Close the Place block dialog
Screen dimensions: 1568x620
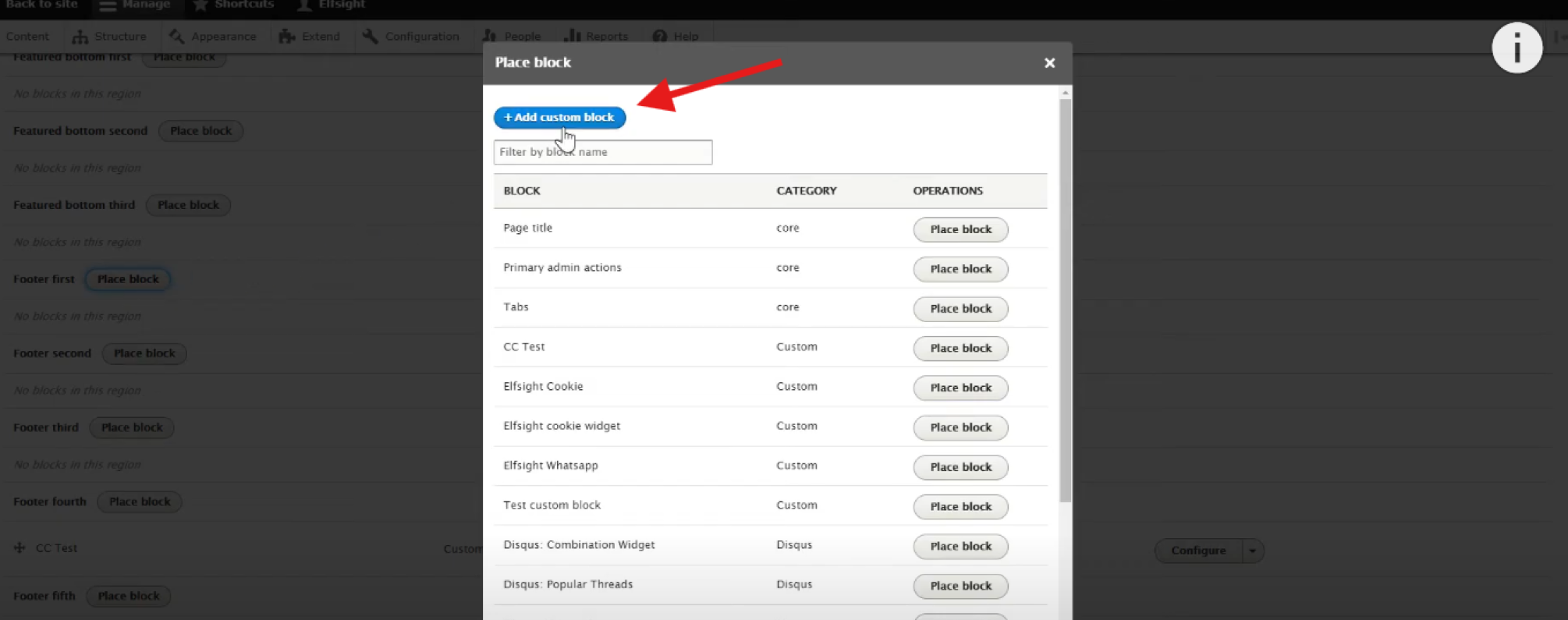(1049, 63)
